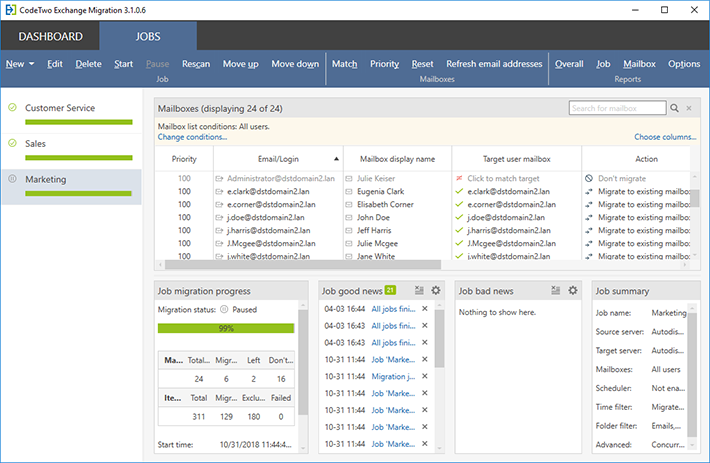Image resolution: width=710 pixels, height=463 pixels.
Task: Click the Customer Service job status icon
Action: tap(13, 107)
